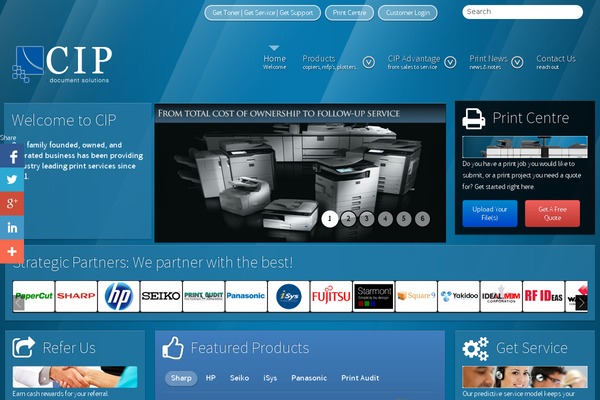Click the Refer Us share arrow icon
This screenshot has height=400, width=600.
(23, 347)
